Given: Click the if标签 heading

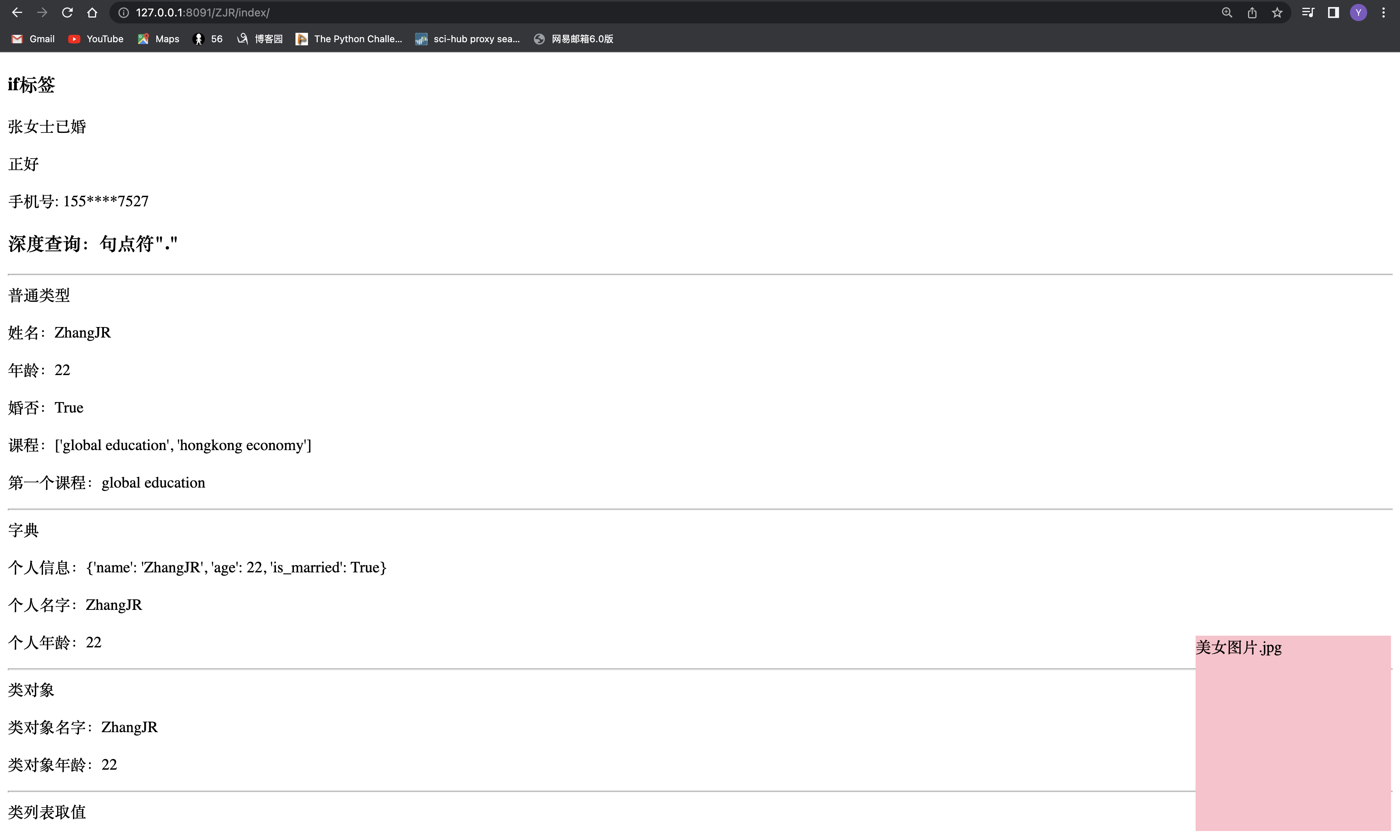Looking at the screenshot, I should (x=32, y=85).
